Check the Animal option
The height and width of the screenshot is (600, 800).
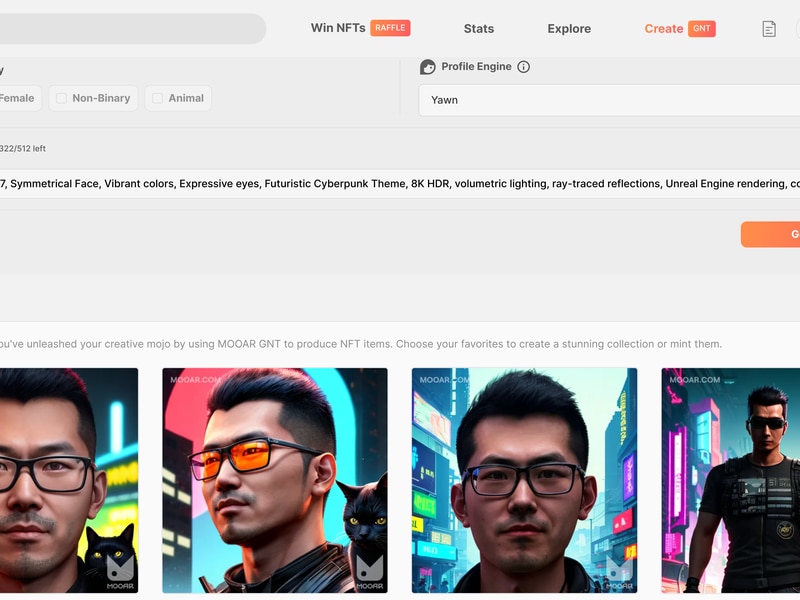(179, 98)
